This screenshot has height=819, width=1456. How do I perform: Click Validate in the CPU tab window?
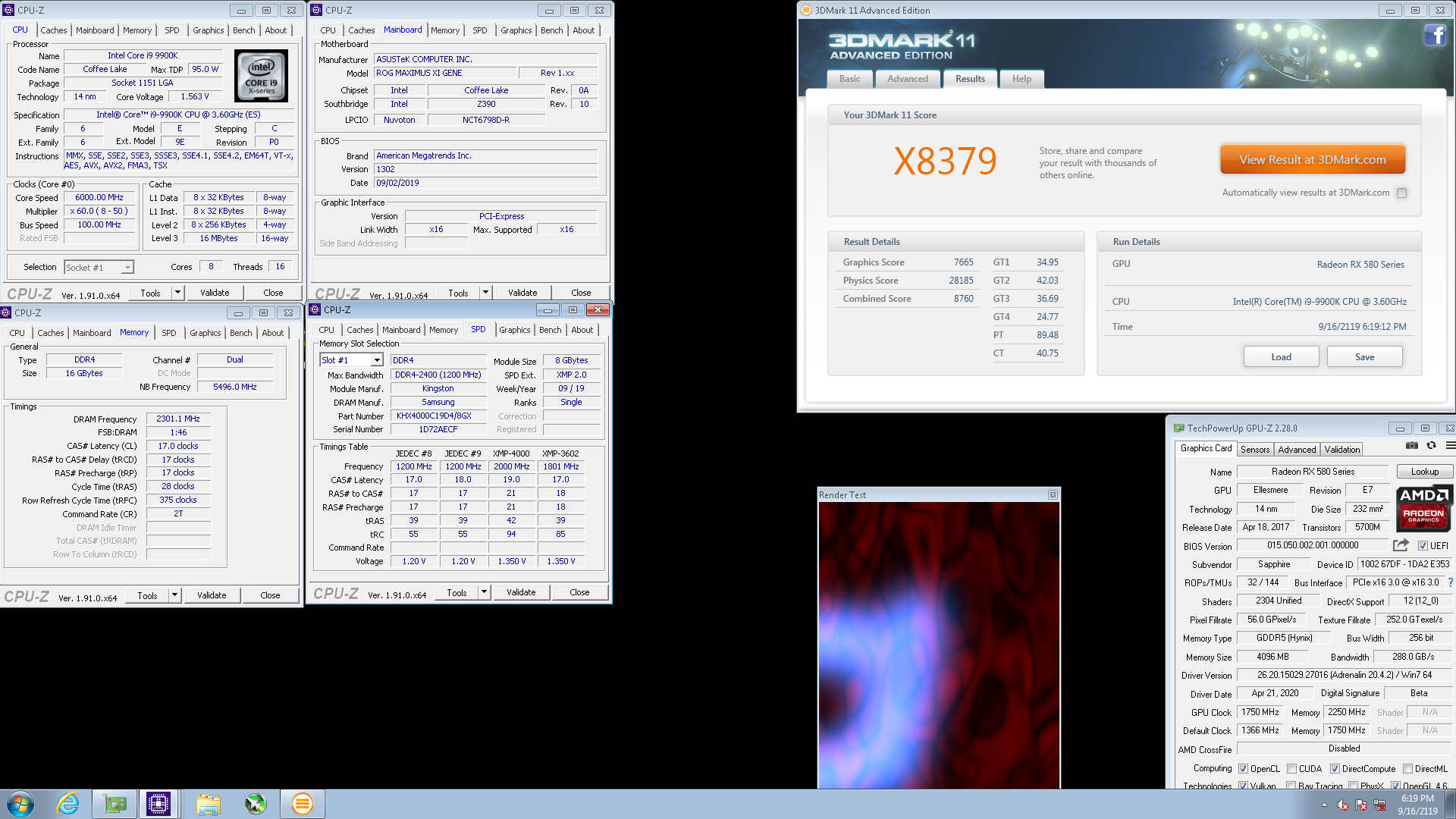tap(215, 292)
